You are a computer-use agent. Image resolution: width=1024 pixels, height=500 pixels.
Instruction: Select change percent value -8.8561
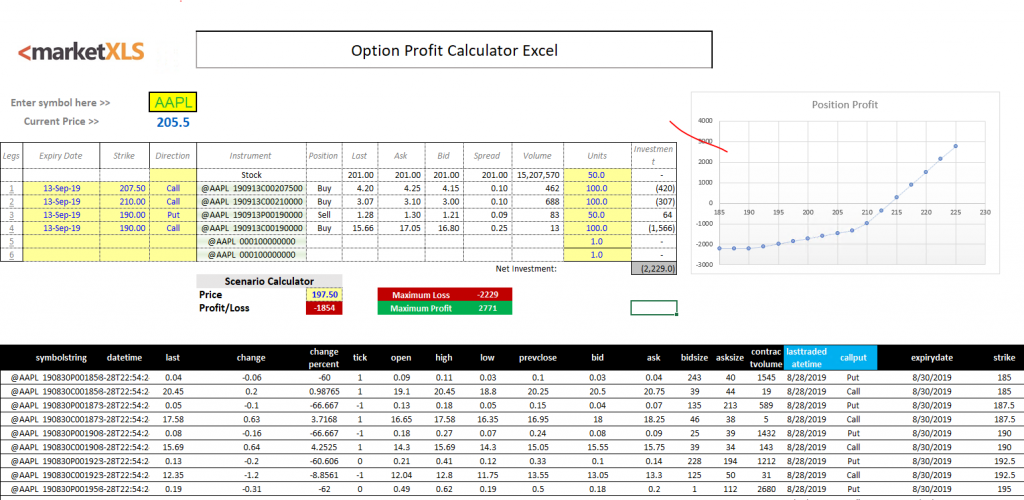pos(324,476)
